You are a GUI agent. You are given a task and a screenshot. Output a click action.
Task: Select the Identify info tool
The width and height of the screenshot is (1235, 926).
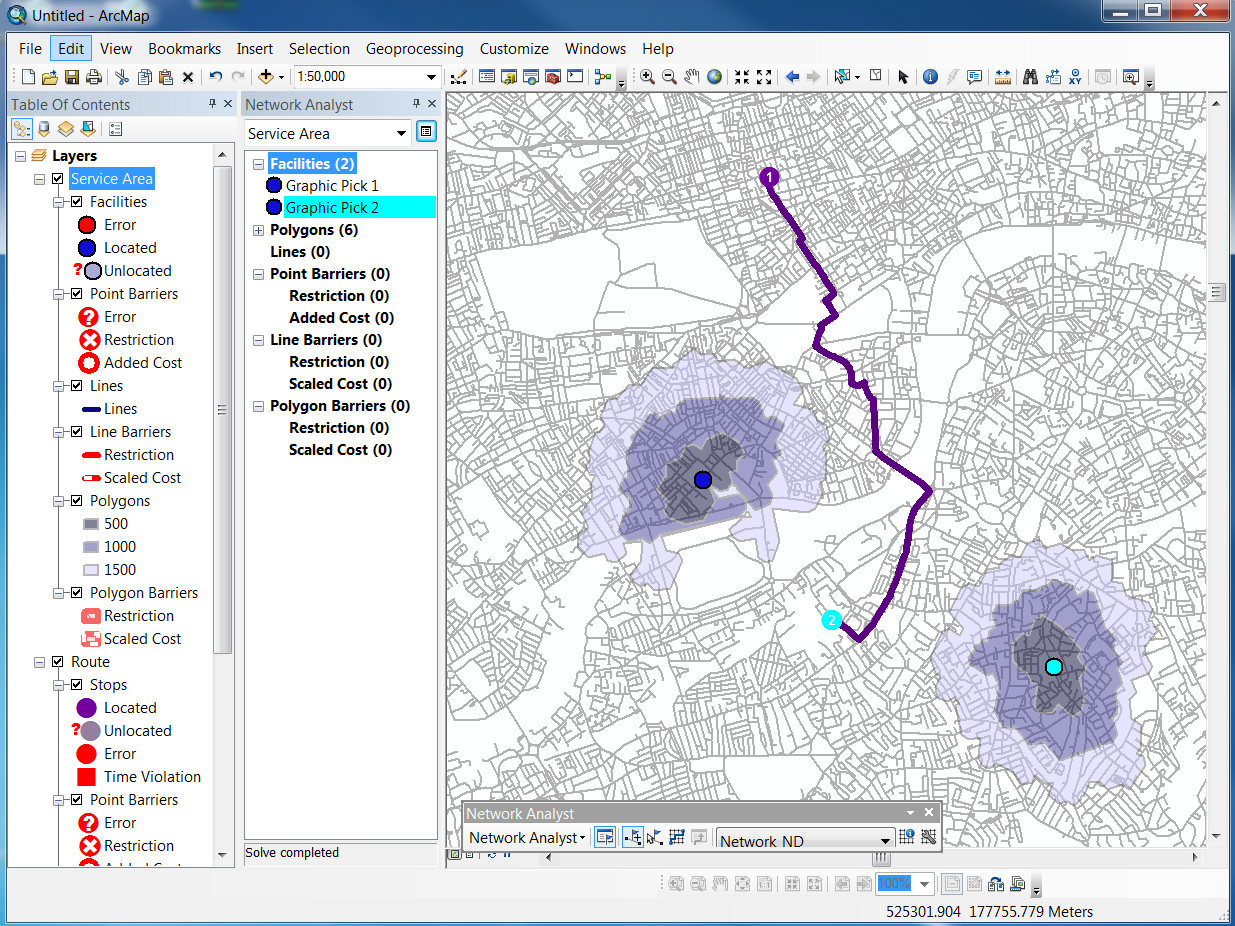pos(930,77)
